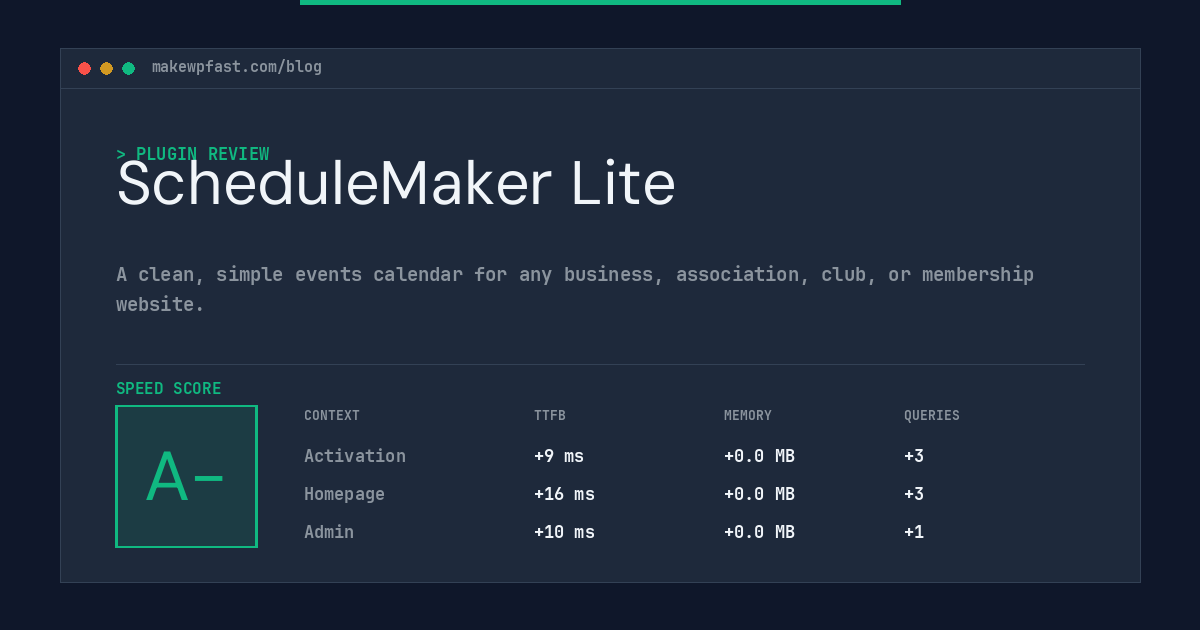Viewport: 1200px width, 630px height.
Task: Click the Homepage row queries value +3
Action: (x=914, y=494)
